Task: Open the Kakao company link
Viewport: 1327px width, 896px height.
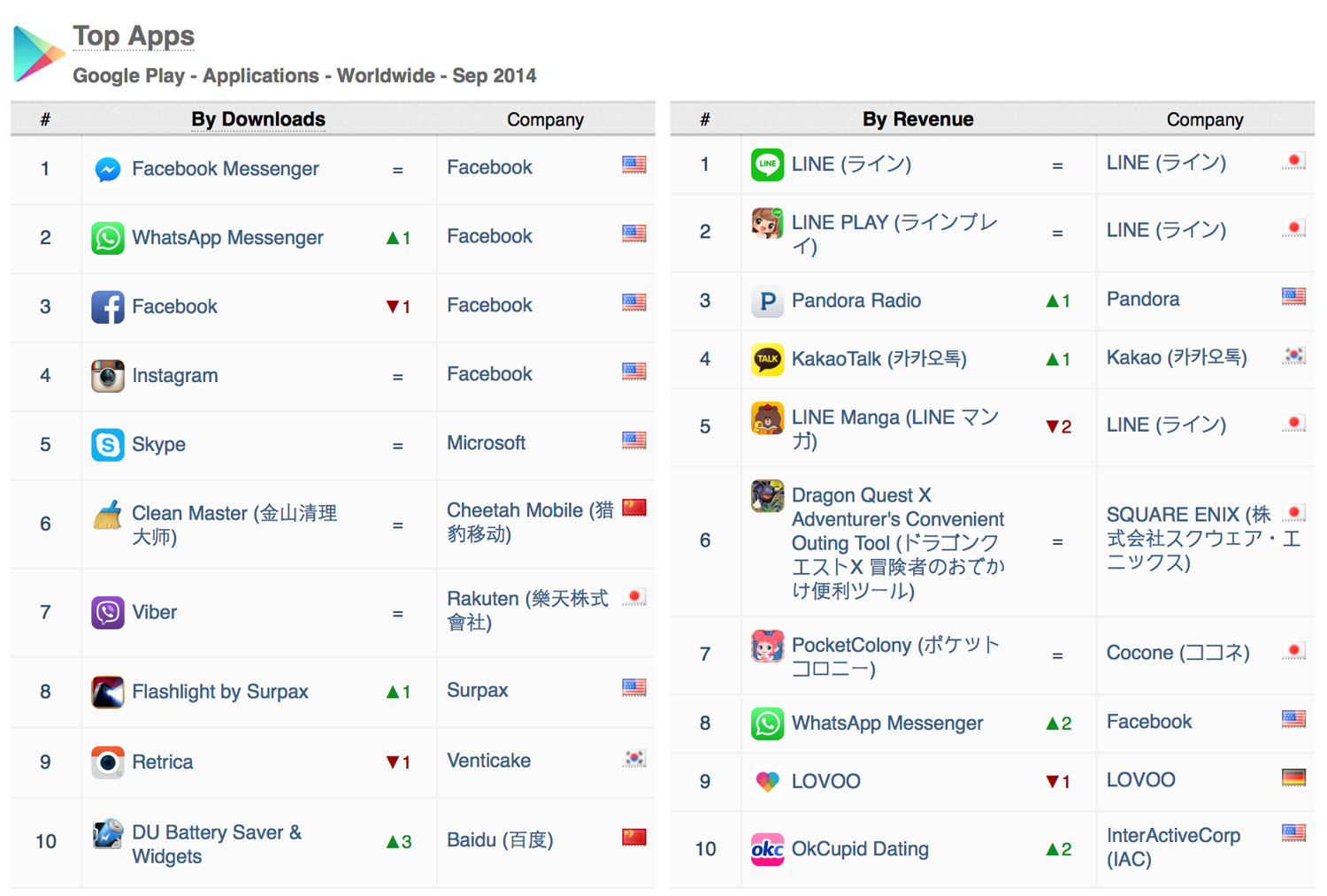Action: click(x=1177, y=358)
